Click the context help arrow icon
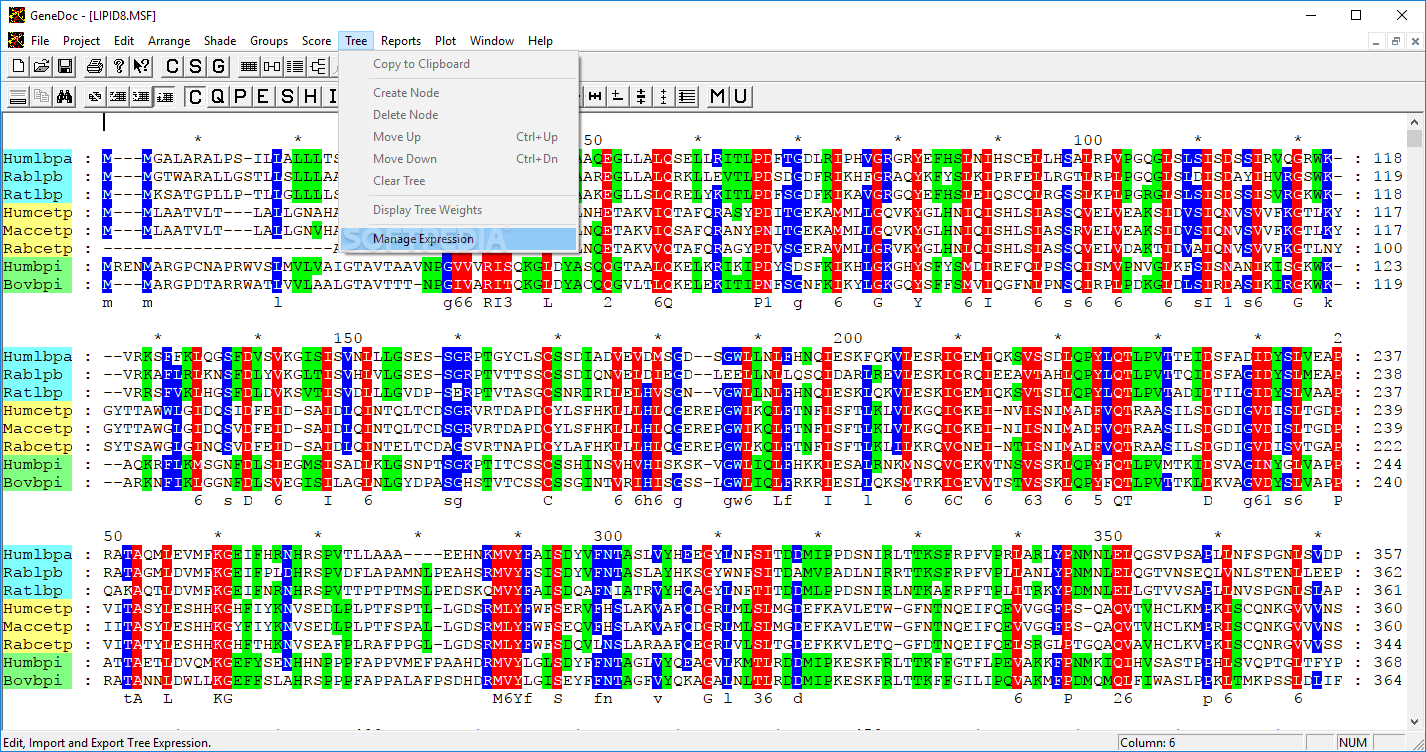 [x=141, y=66]
